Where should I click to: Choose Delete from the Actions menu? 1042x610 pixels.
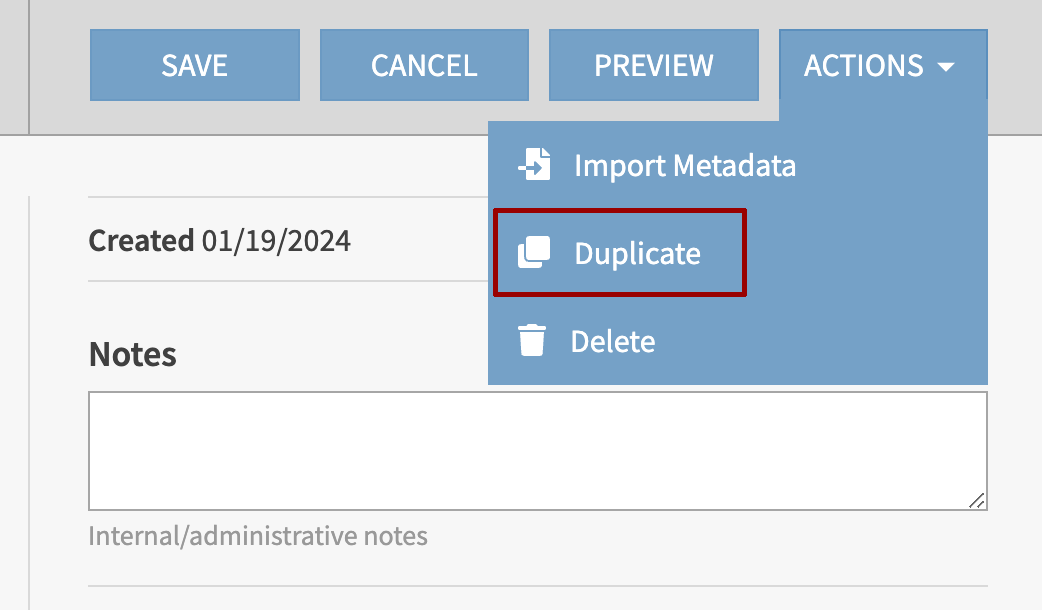[x=613, y=341]
